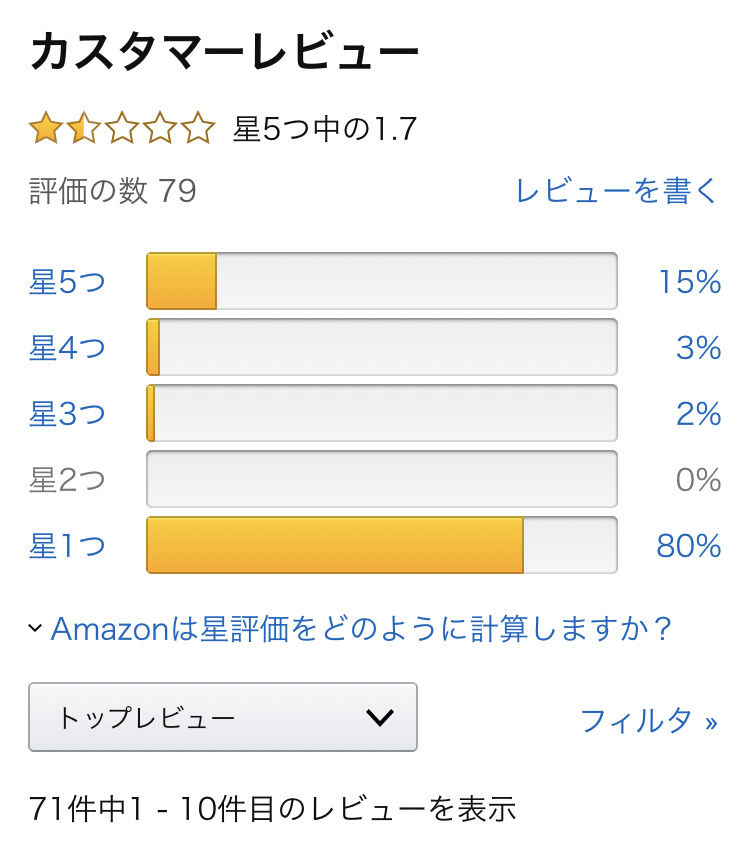Click the レビューを書く link
The width and height of the screenshot is (750, 850).
617,191
